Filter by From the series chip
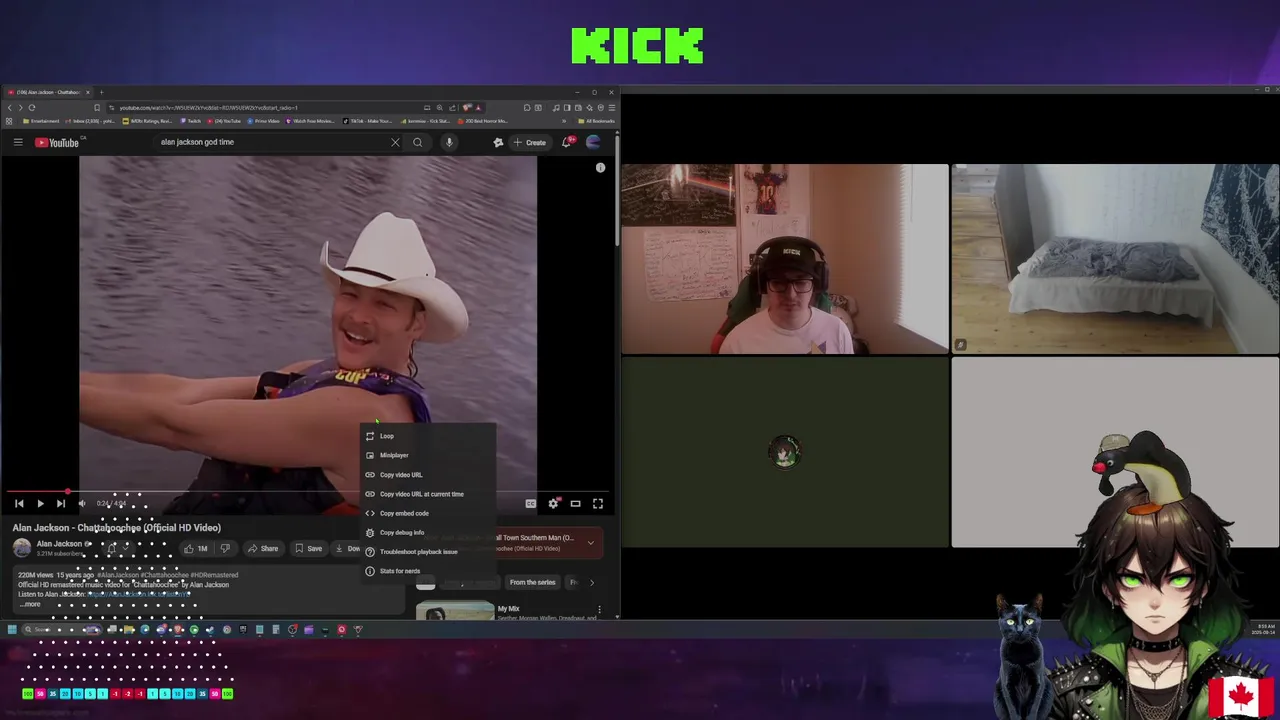The height and width of the screenshot is (720, 1280). [532, 582]
